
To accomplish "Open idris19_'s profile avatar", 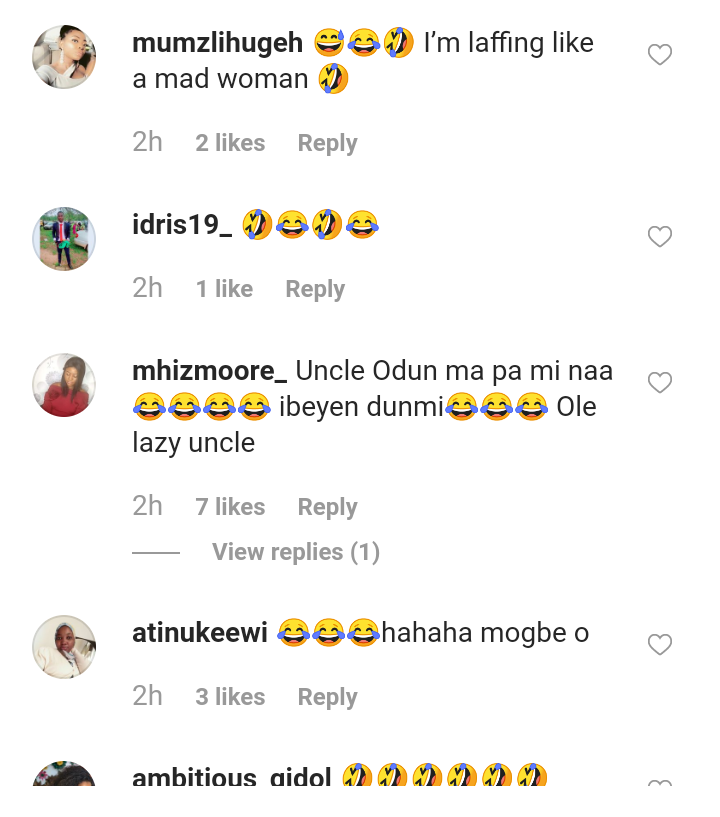I will click(x=64, y=239).
